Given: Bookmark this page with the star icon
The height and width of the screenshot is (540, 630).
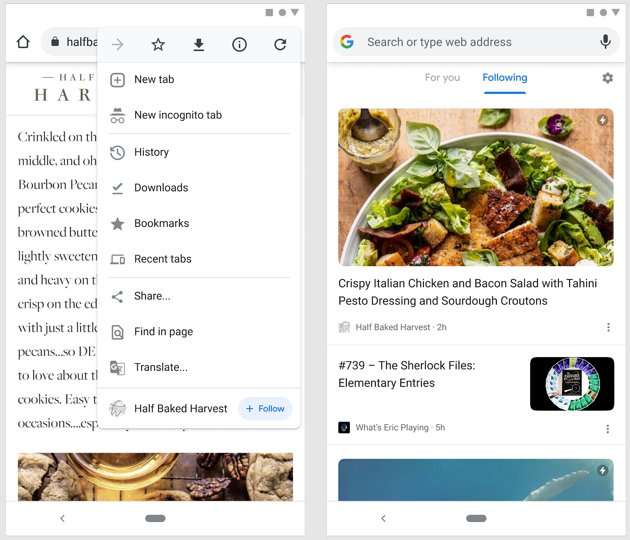Looking at the screenshot, I should (158, 44).
